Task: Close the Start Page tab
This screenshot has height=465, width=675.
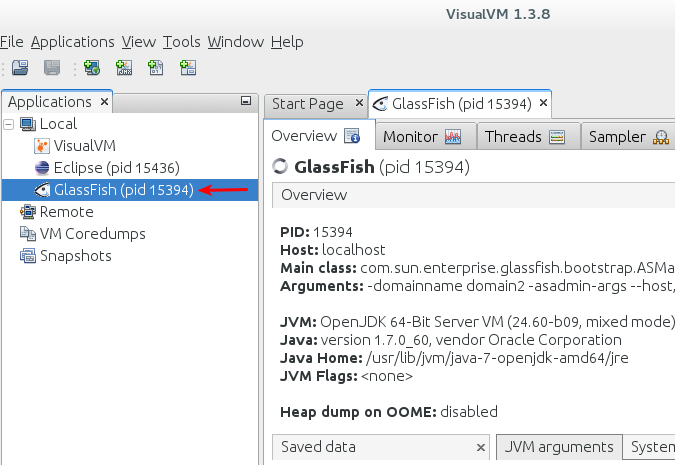Action: pos(359,103)
